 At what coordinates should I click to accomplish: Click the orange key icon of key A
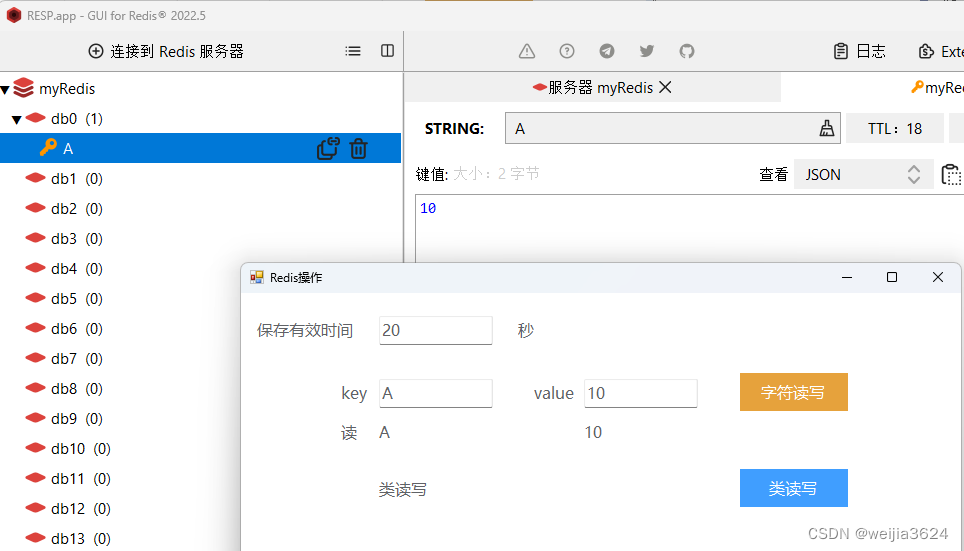click(x=48, y=148)
